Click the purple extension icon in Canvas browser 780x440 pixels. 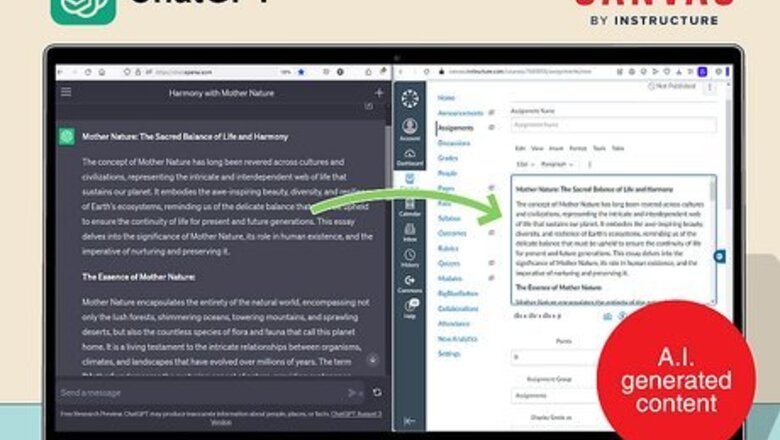(702, 72)
